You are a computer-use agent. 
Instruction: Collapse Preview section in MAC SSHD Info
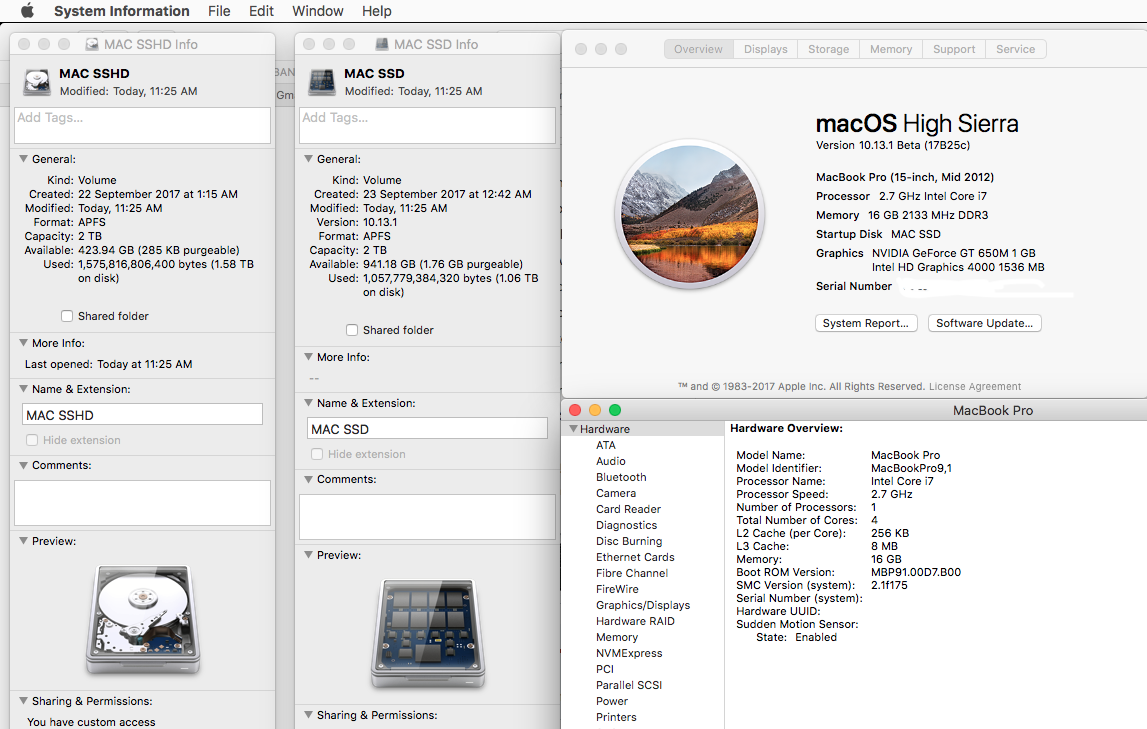23,541
